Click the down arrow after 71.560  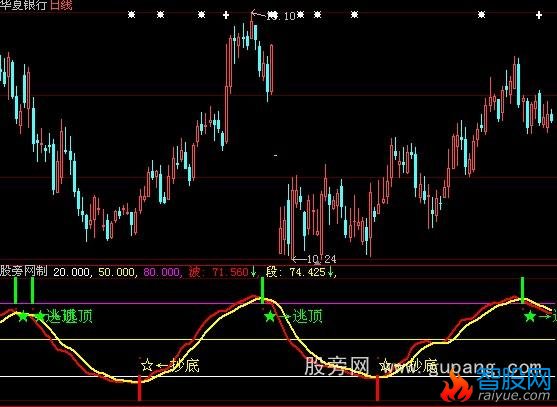[x=253, y=272]
